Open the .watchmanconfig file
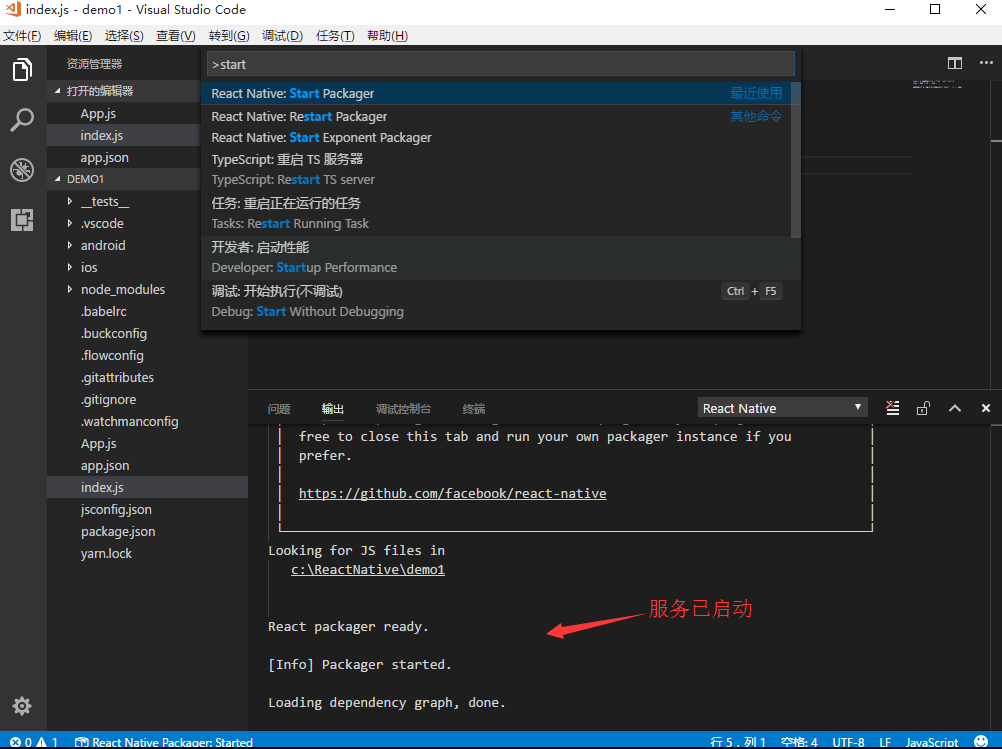1002x749 pixels. pos(129,422)
